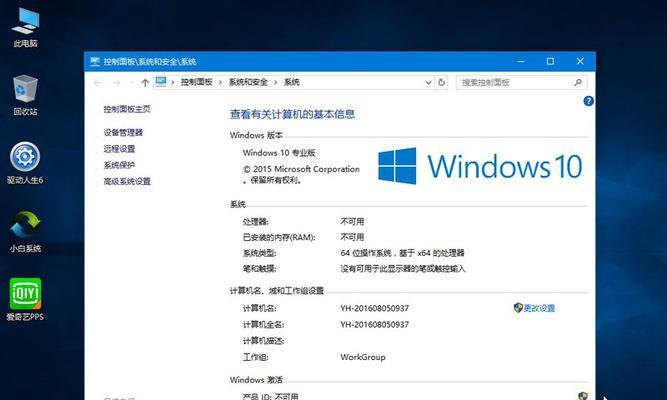Expand the chevron after 系统和安全 in the breadcrumb
The width and height of the screenshot is (667, 400).
pyautogui.click(x=276, y=83)
